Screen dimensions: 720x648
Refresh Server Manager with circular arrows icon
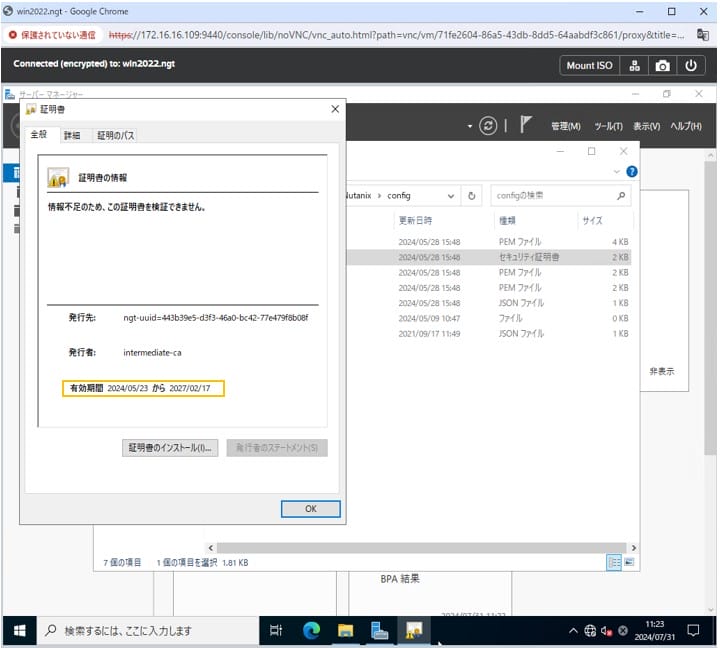click(488, 126)
